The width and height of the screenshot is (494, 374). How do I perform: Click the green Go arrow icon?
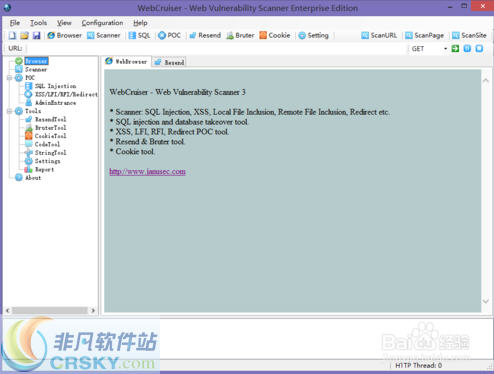pyautogui.click(x=455, y=49)
